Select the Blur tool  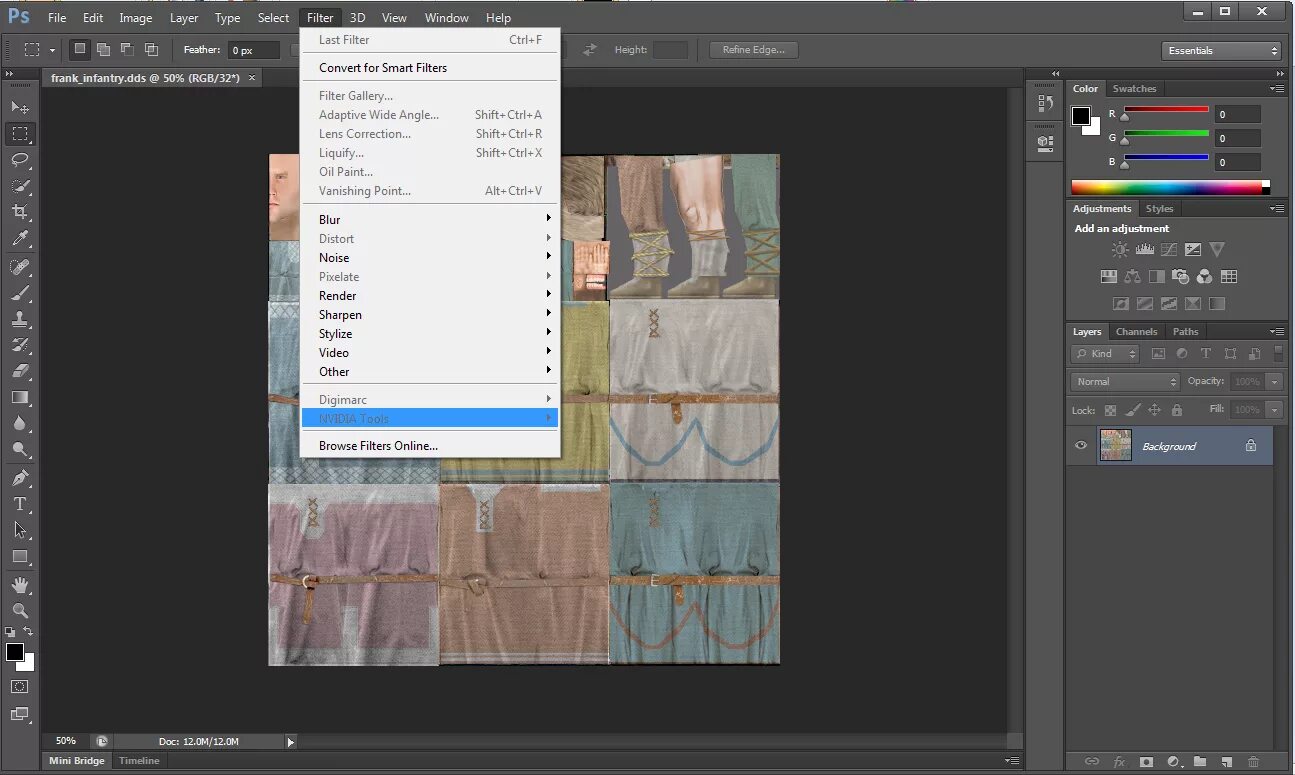(20, 423)
